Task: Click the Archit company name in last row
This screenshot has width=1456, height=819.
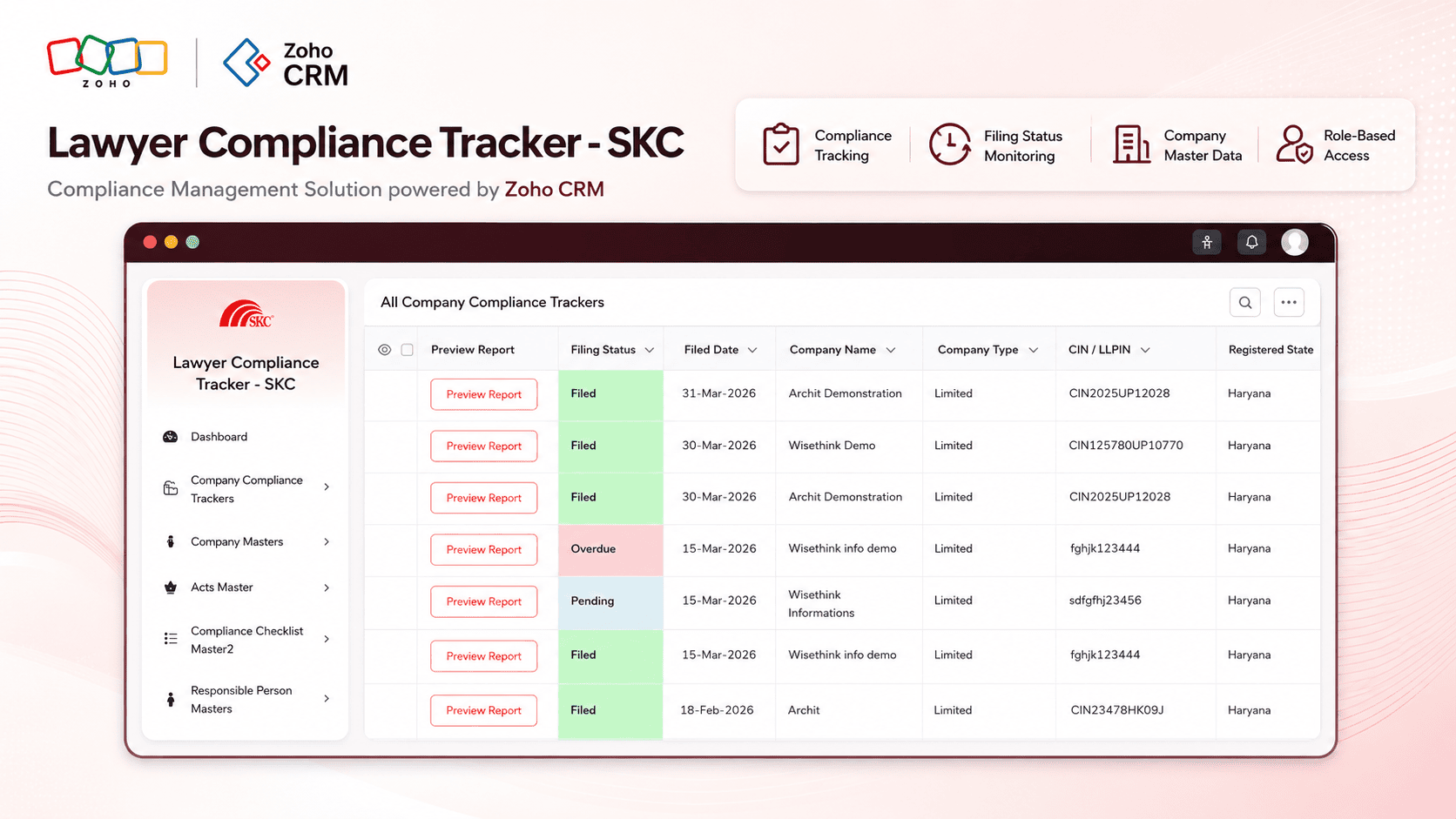Action: [804, 710]
